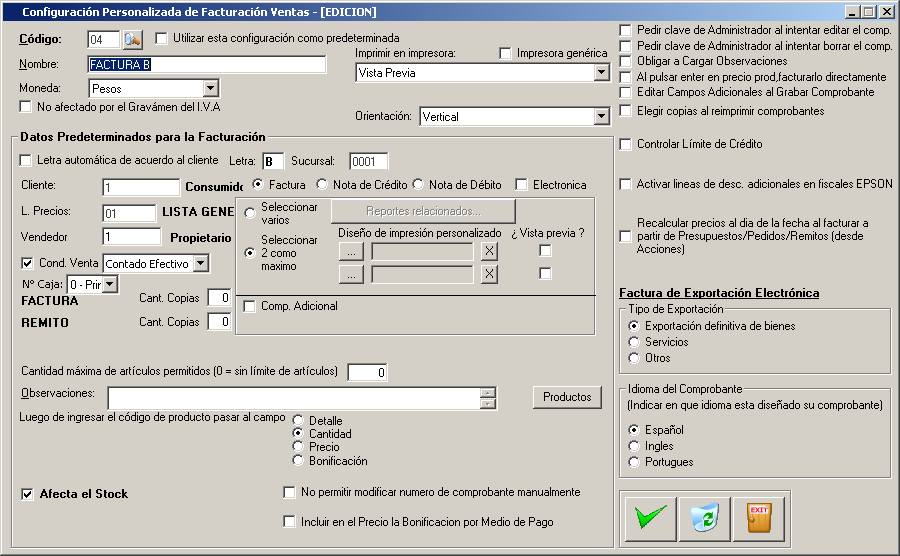Select Bonificación as next field
Screen dimensions: 900x556
[x=297, y=460]
